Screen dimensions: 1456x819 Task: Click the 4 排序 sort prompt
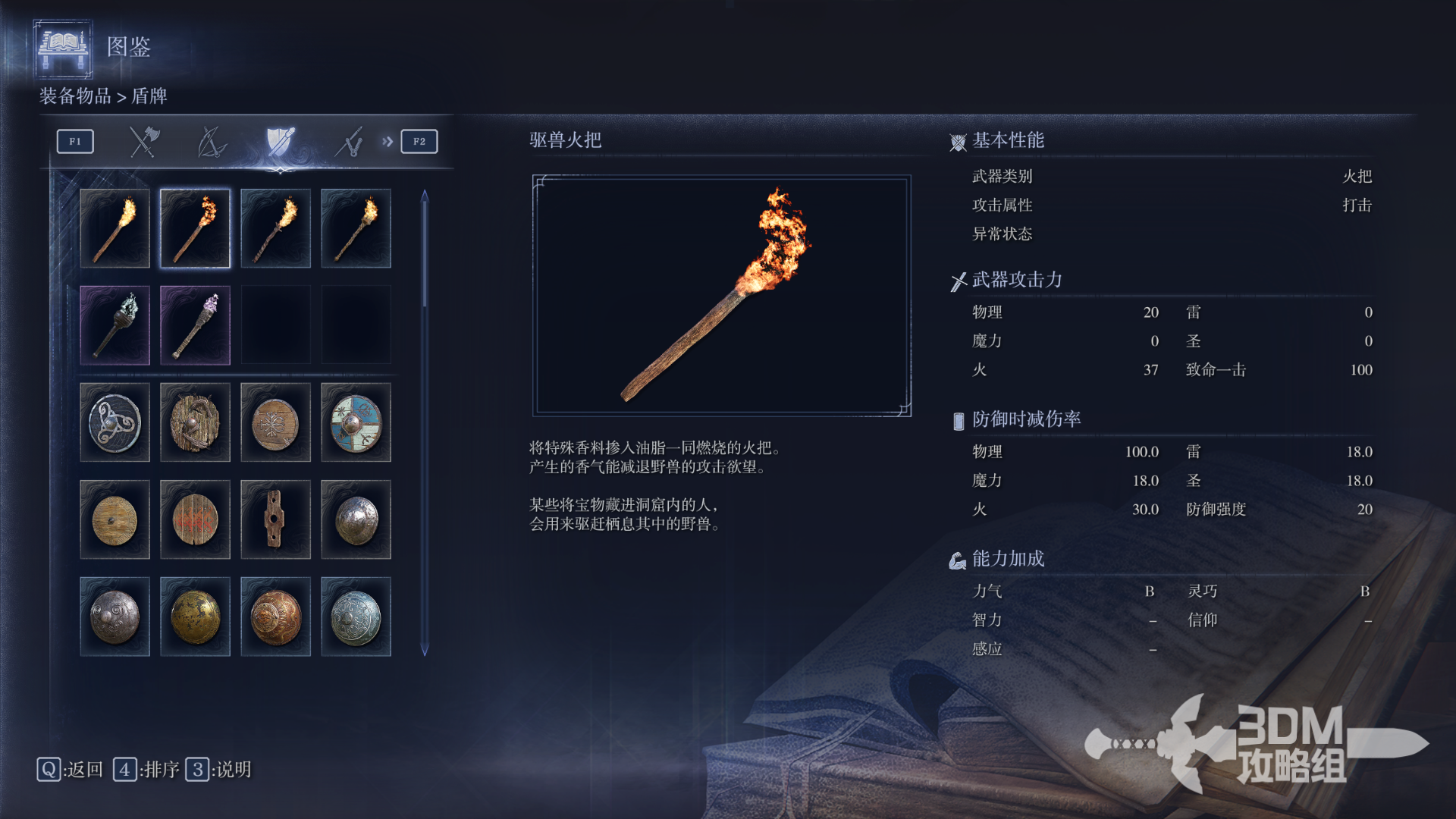pyautogui.click(x=146, y=770)
